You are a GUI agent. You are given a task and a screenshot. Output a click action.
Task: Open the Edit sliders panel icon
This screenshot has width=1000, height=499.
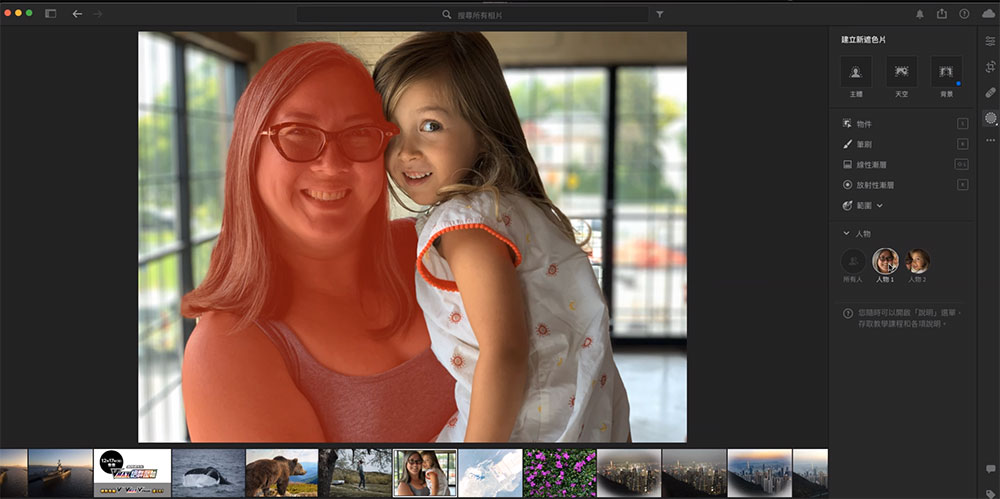point(990,41)
